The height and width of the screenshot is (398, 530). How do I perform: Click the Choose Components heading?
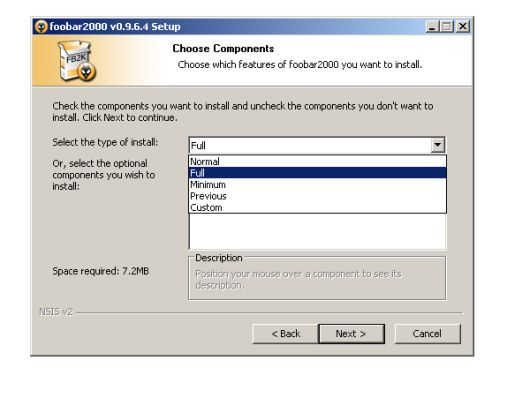[x=223, y=48]
